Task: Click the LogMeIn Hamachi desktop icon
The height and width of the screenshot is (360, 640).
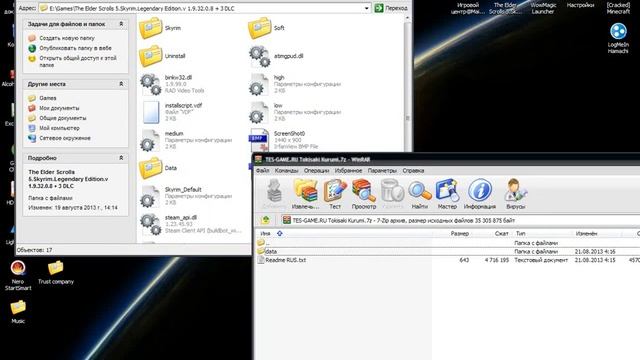Action: pyautogui.click(x=618, y=38)
